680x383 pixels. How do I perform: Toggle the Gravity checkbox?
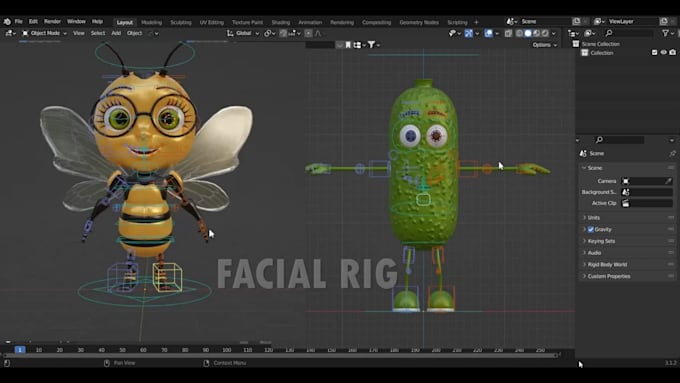coord(591,229)
